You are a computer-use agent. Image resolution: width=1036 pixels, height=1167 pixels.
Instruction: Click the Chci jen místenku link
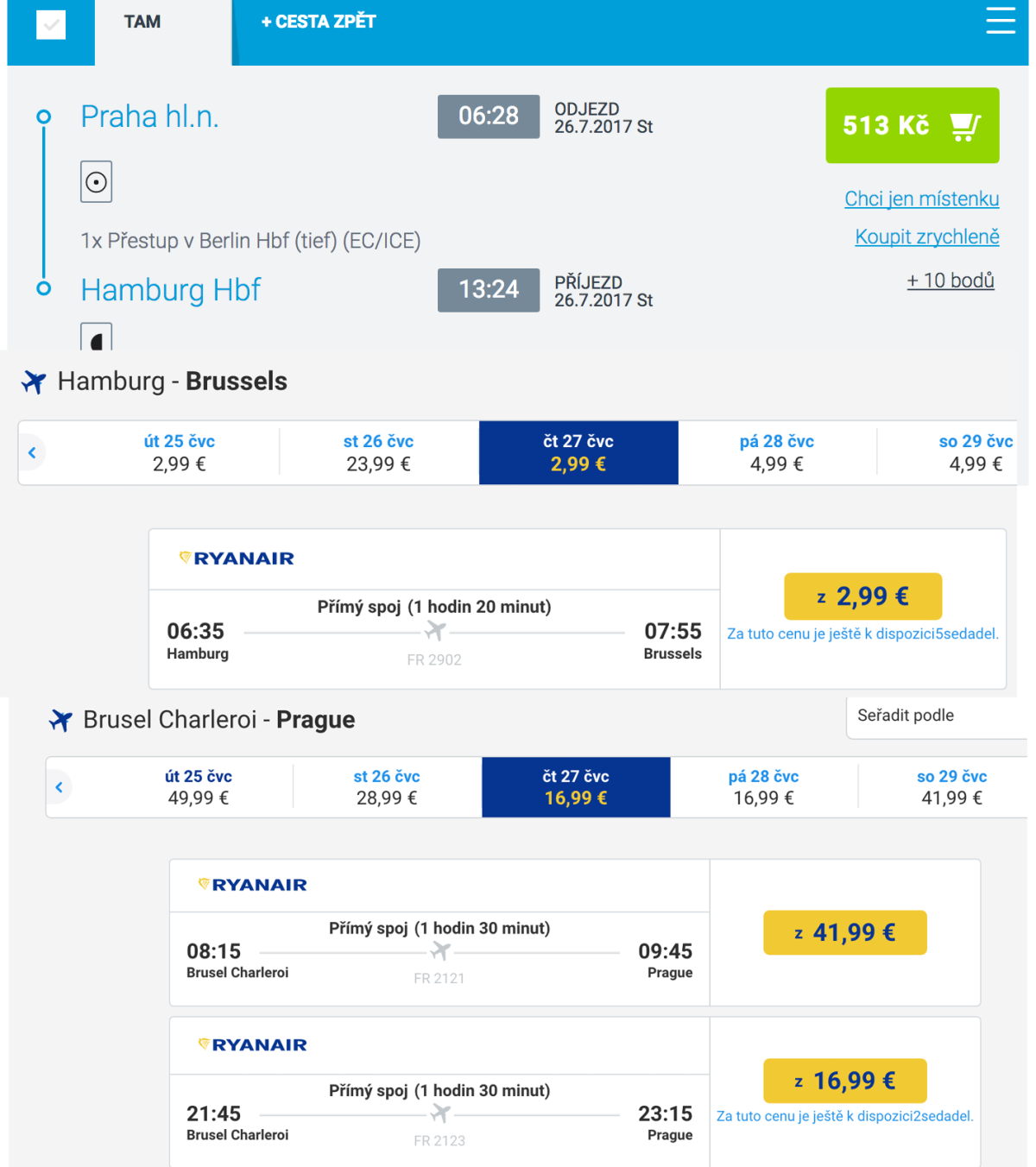921,199
